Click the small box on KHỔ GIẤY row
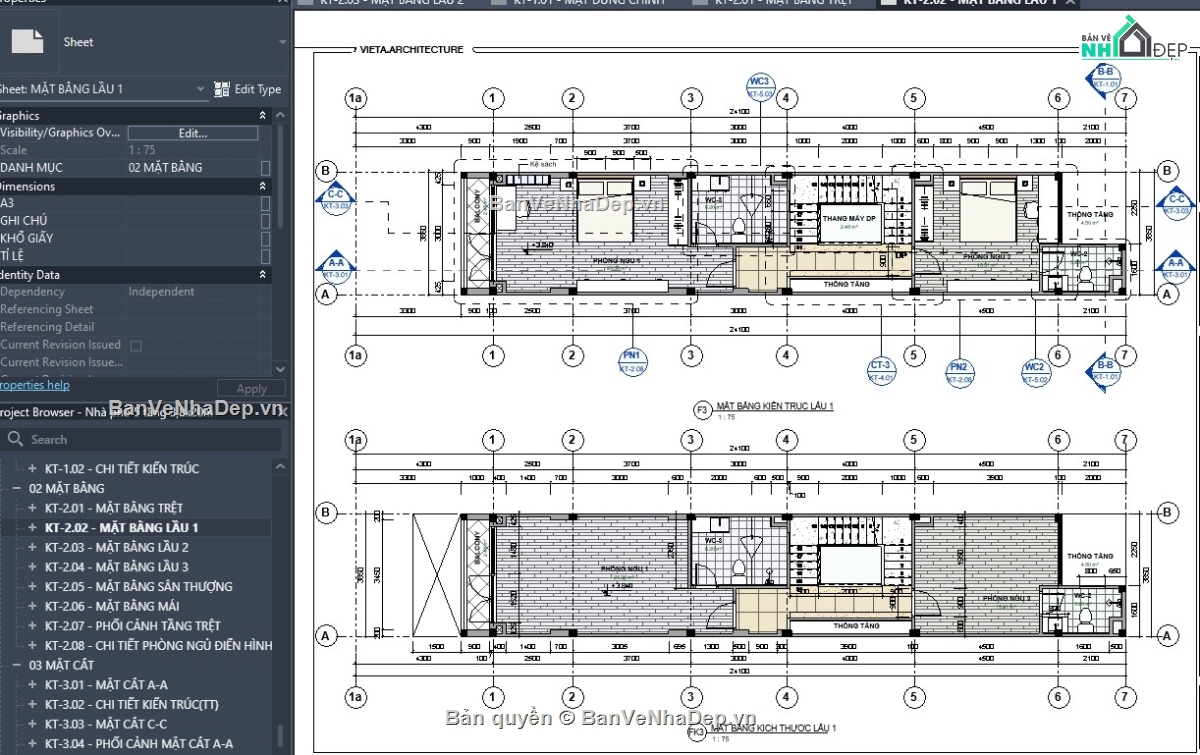The width and height of the screenshot is (1200, 755). 265,238
